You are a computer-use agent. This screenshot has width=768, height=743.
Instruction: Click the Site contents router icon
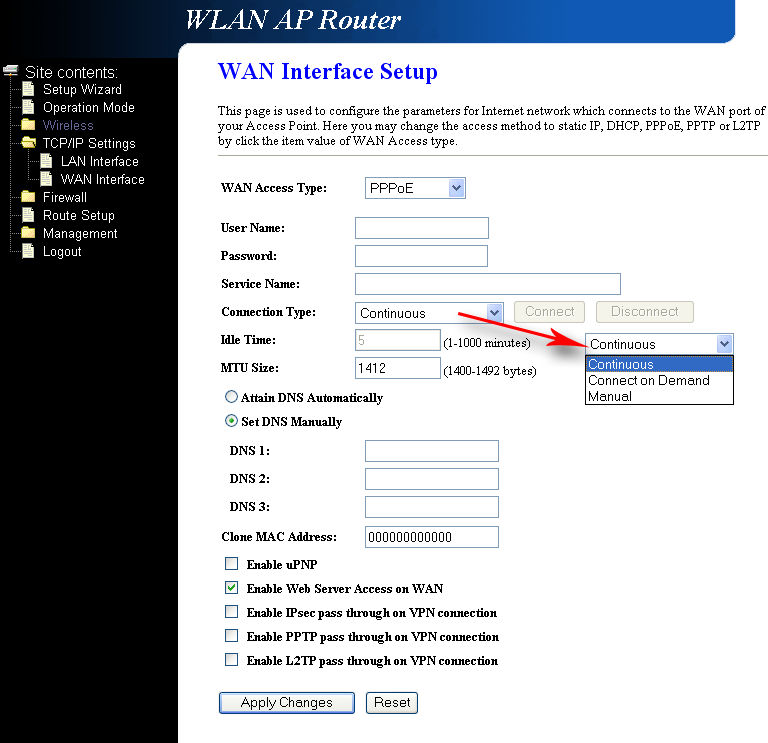(x=10, y=71)
